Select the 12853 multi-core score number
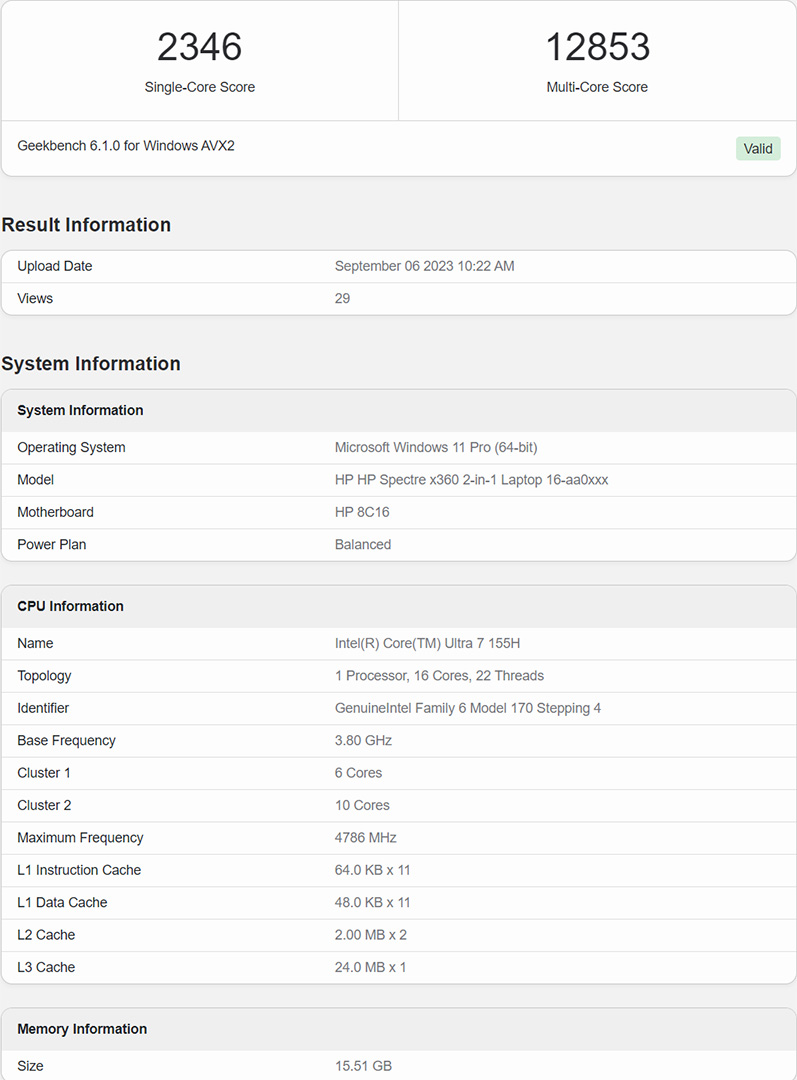Screen dimensions: 797x1080 pos(597,47)
